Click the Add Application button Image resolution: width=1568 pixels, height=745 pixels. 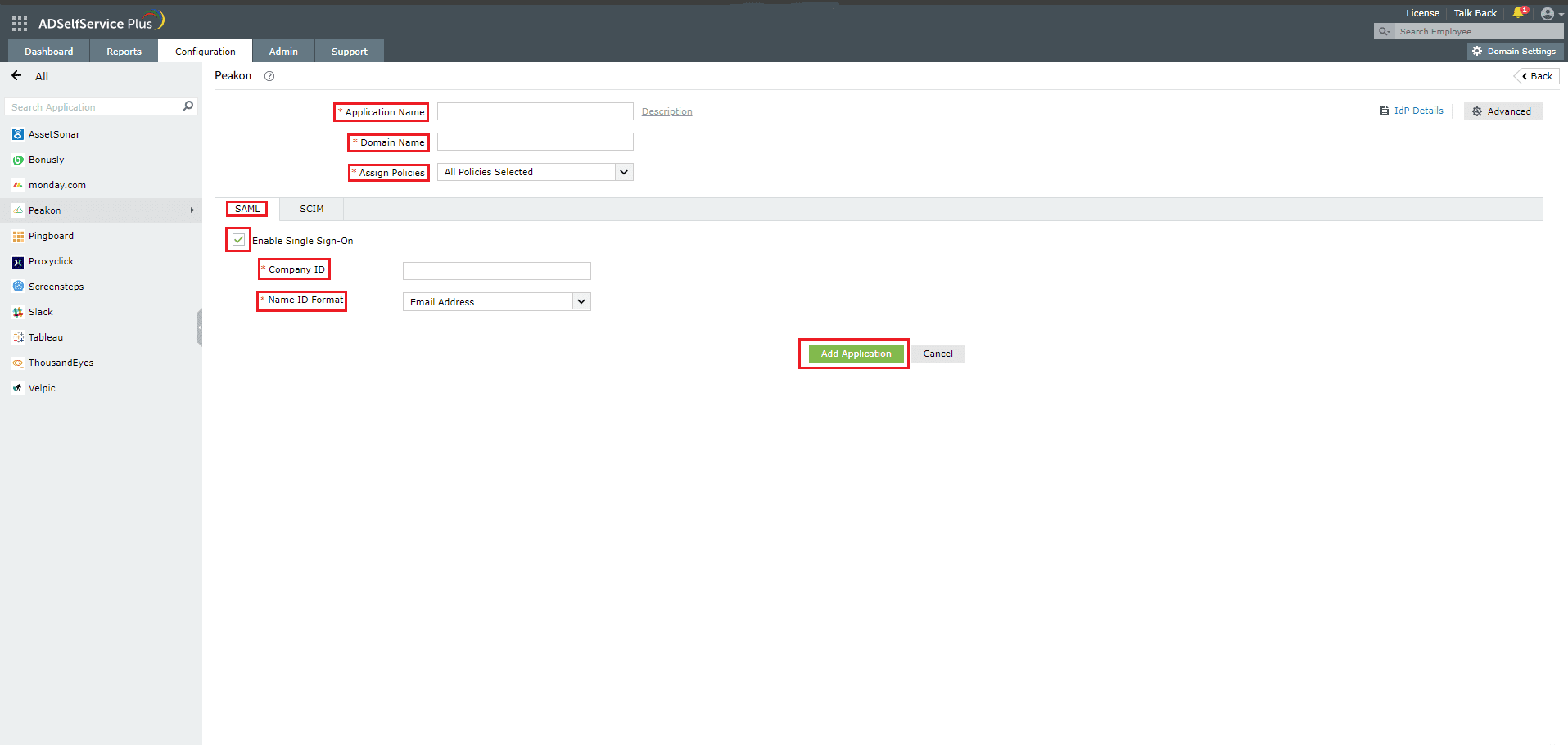tap(856, 354)
